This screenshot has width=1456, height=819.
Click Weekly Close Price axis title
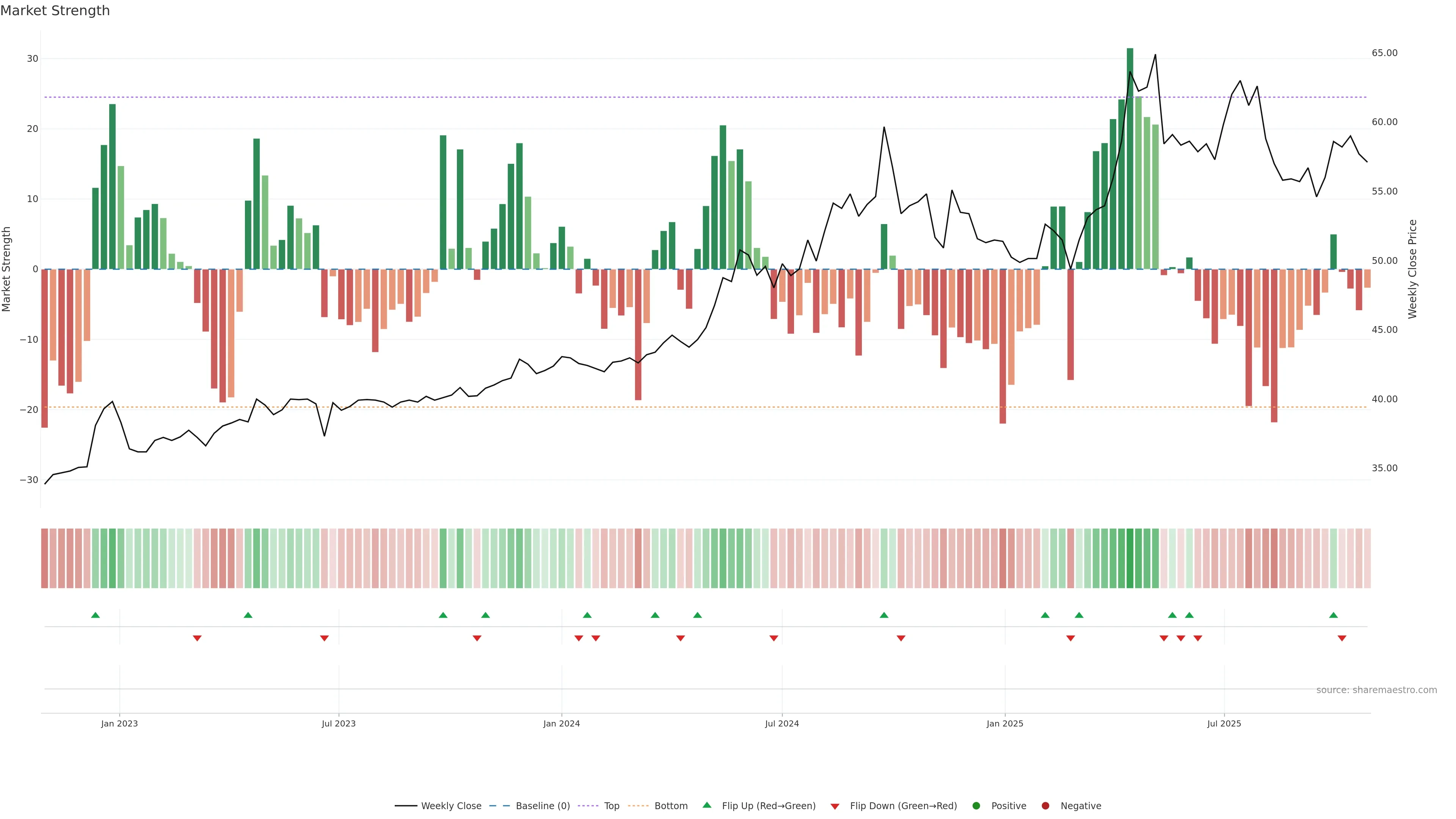click(x=1412, y=269)
